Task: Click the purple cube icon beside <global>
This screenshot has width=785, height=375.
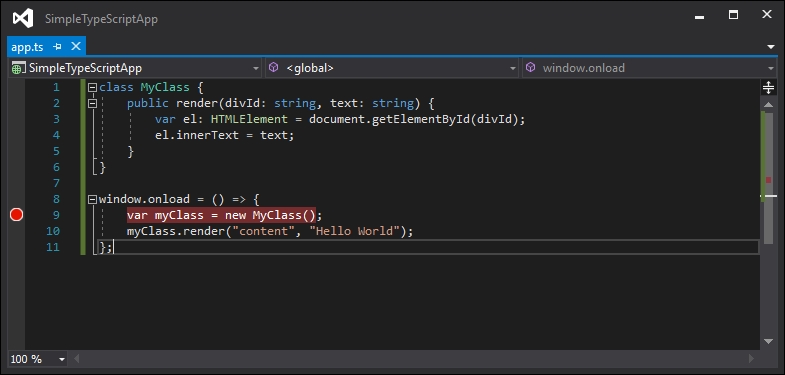Action: click(273, 68)
